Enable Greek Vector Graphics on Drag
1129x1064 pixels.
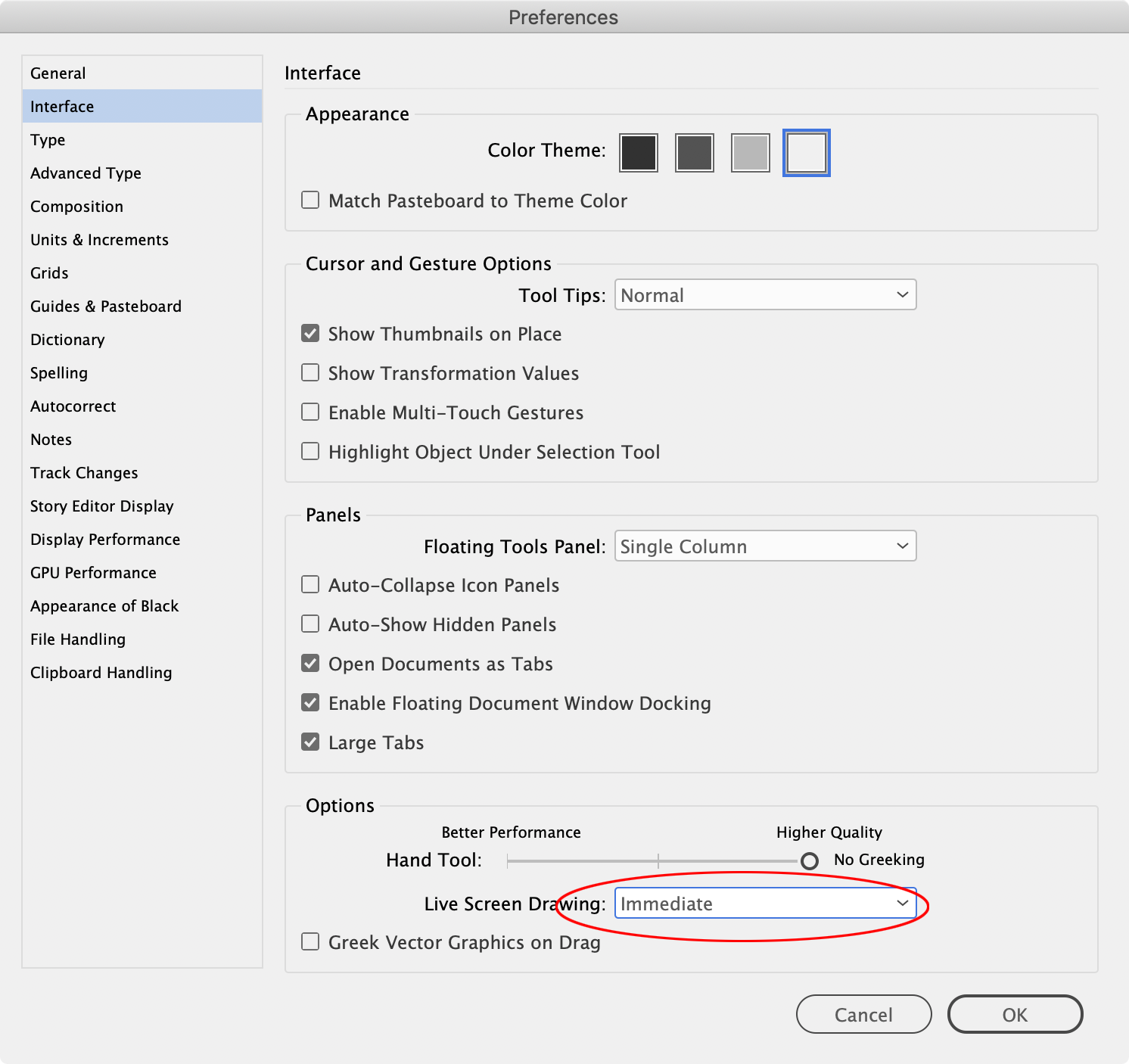coord(310,941)
